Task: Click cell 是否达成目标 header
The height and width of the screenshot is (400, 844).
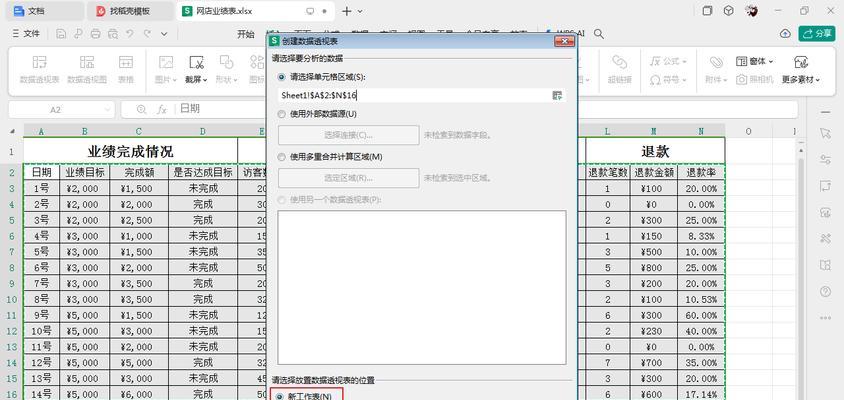Action: tap(202, 172)
